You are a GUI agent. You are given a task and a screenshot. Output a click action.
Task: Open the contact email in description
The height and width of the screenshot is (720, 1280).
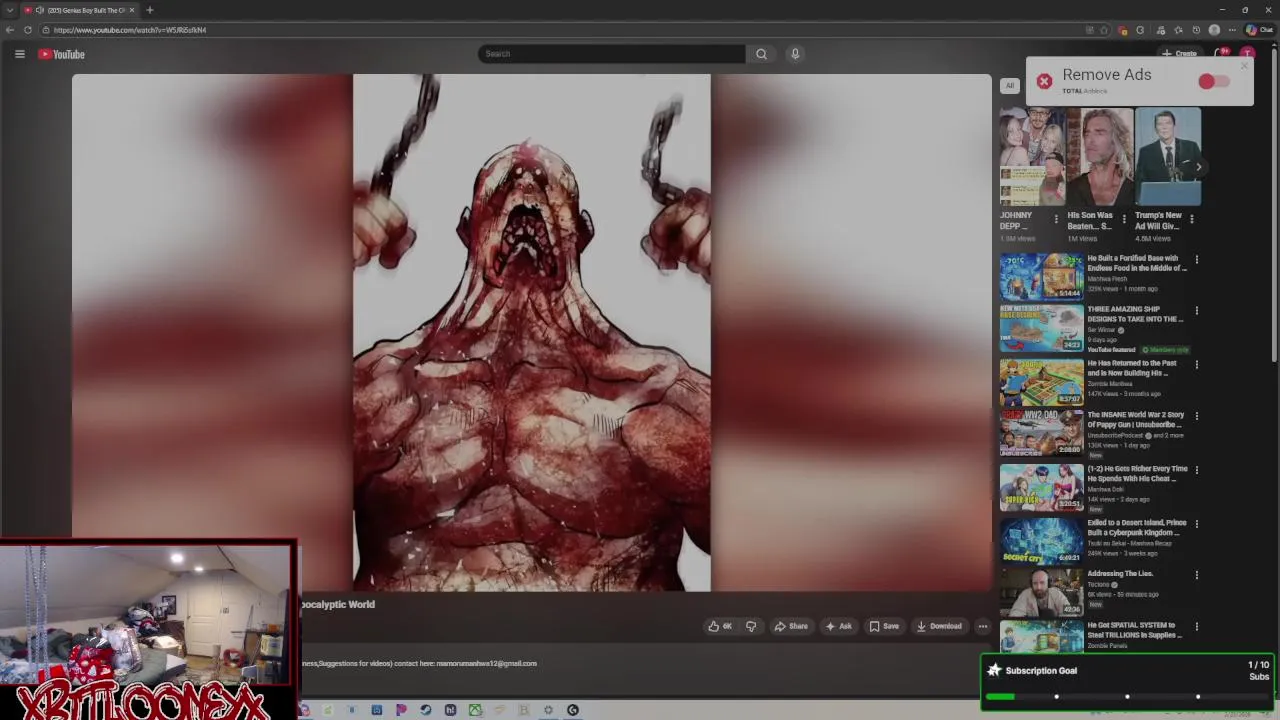(487, 663)
